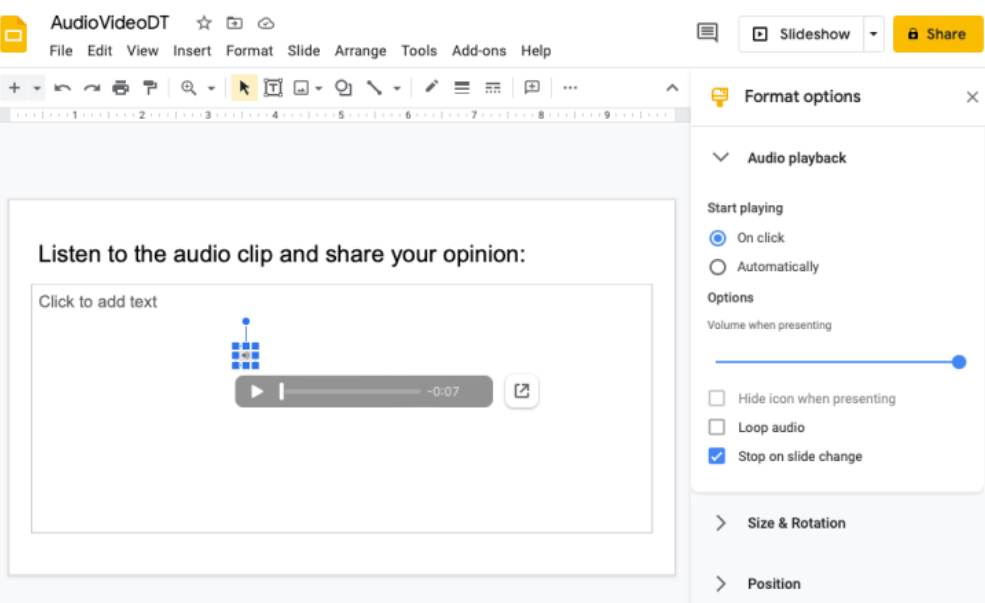
Task: Click the print icon
Action: [x=121, y=88]
